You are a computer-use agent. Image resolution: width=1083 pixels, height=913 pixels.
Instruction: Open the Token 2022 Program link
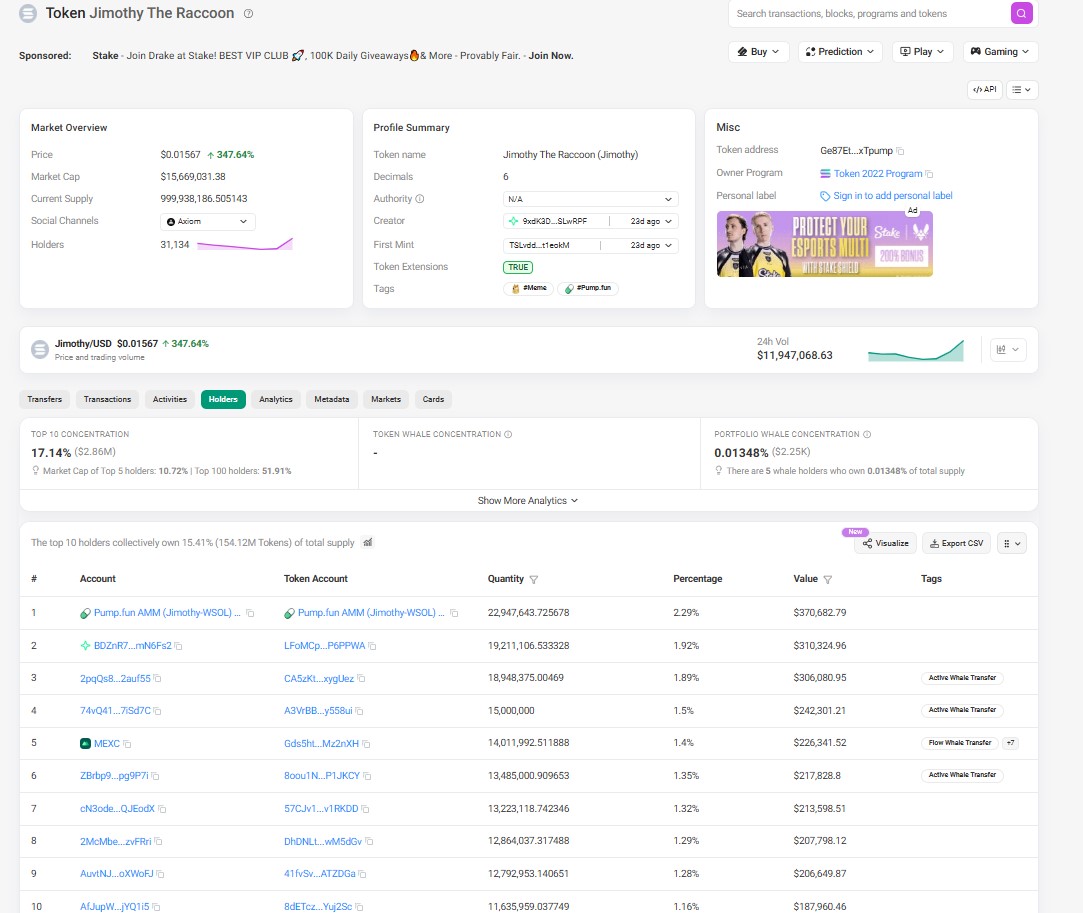pos(877,174)
